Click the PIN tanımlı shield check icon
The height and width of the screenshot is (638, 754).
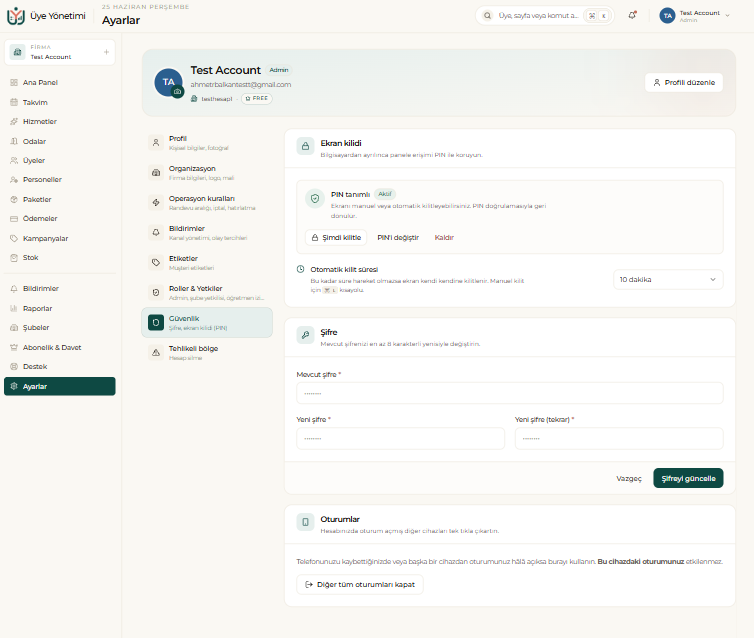pos(315,198)
